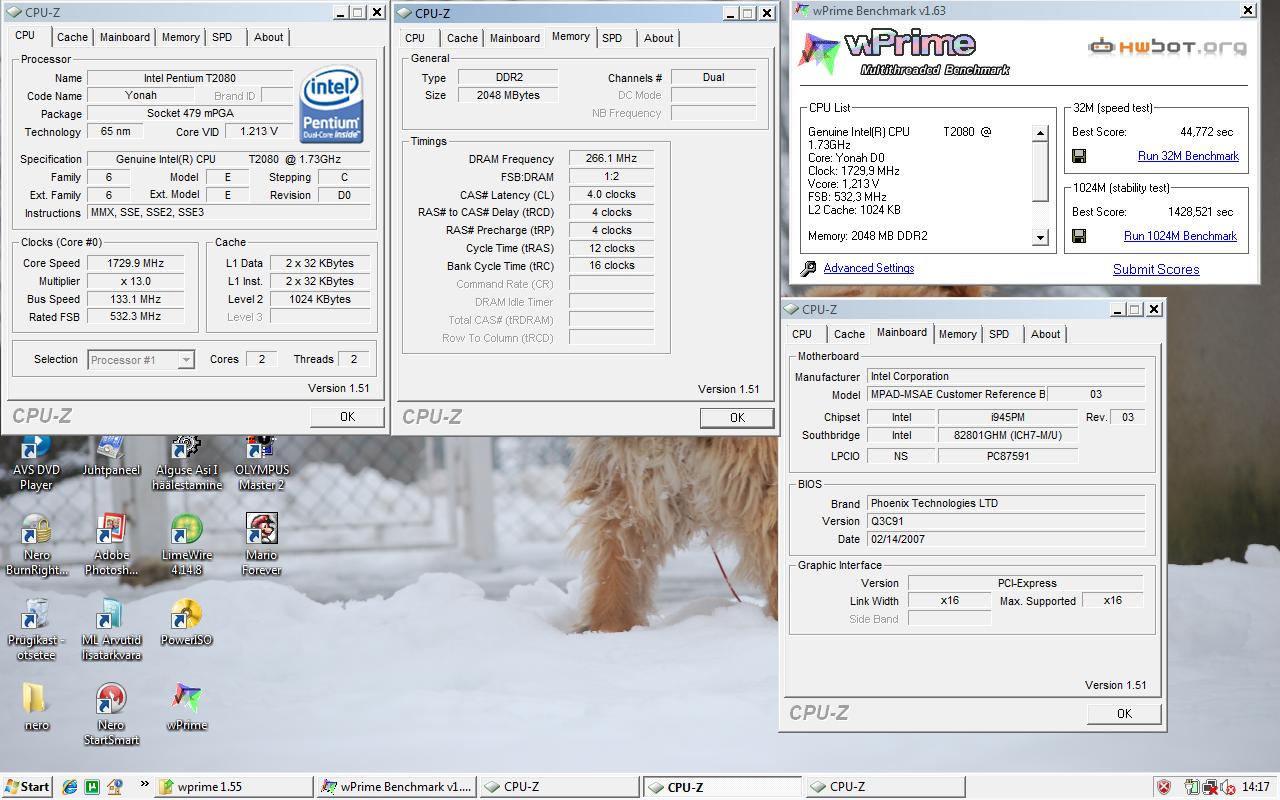Switch to the Cache tab in the CPU window
The width and height of the screenshot is (1280, 800).
72,37
